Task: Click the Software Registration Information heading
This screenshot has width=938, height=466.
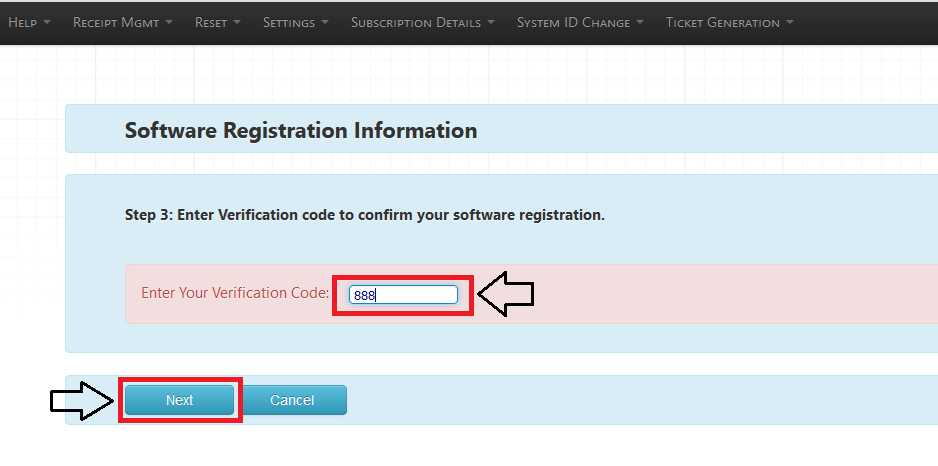Action: point(301,130)
